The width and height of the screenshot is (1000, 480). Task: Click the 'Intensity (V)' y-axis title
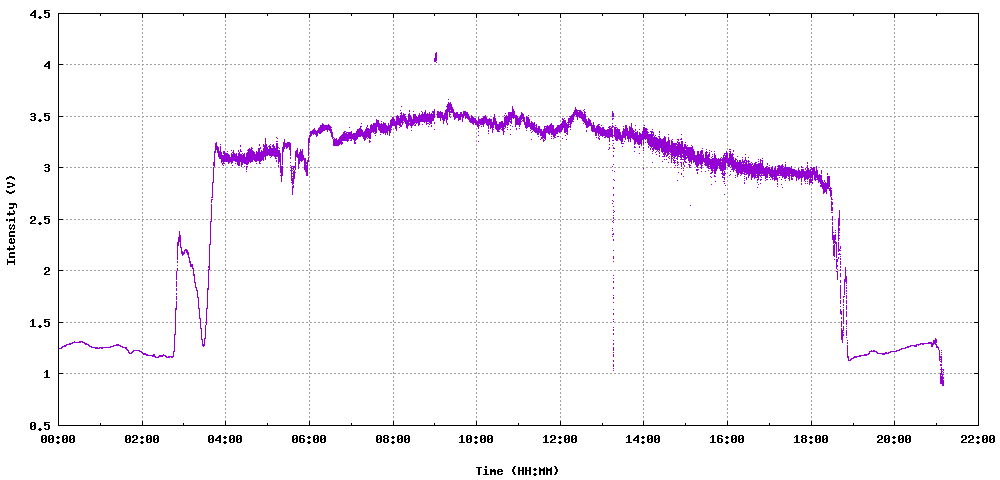click(11, 222)
